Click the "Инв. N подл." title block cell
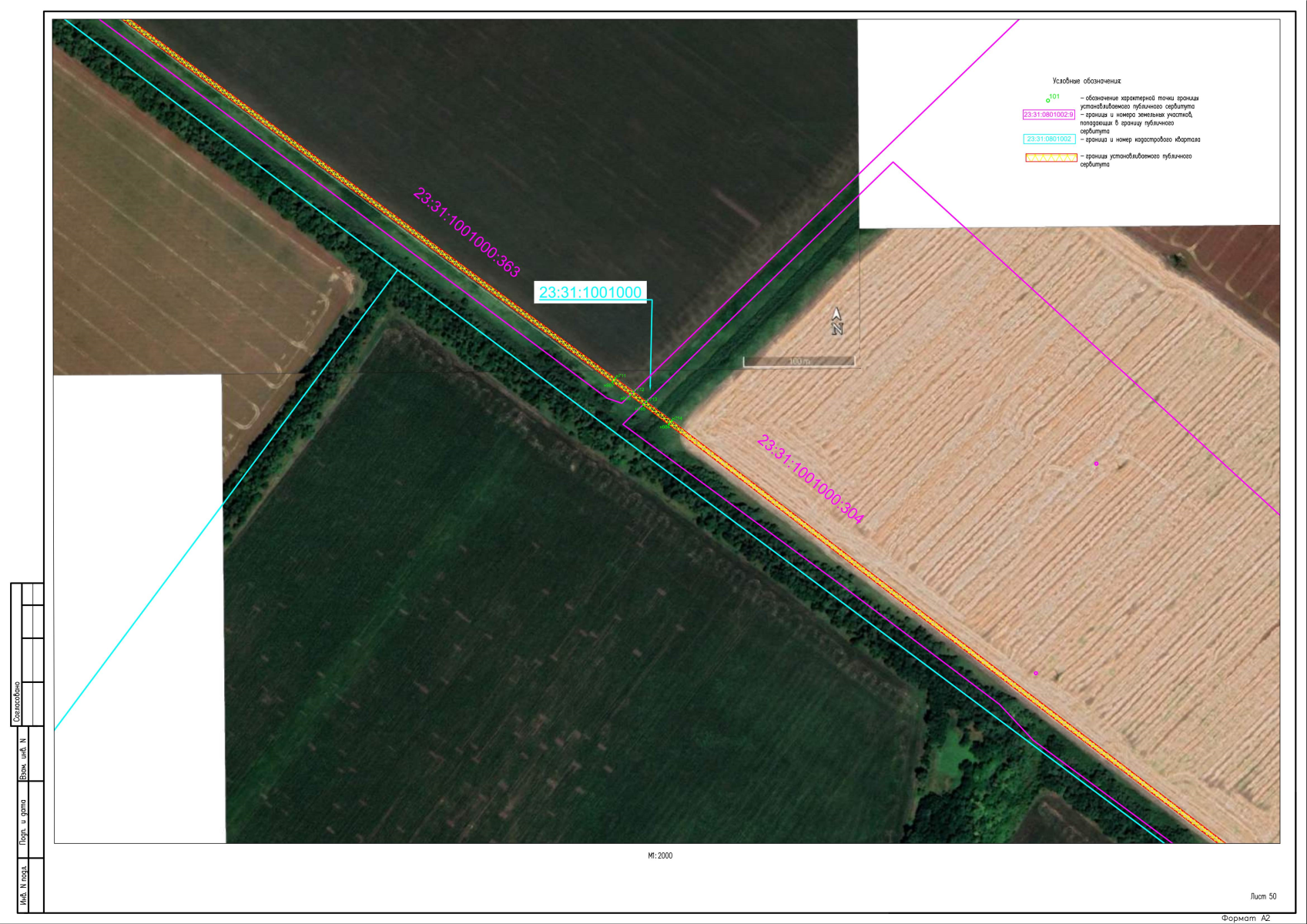 pos(23,888)
